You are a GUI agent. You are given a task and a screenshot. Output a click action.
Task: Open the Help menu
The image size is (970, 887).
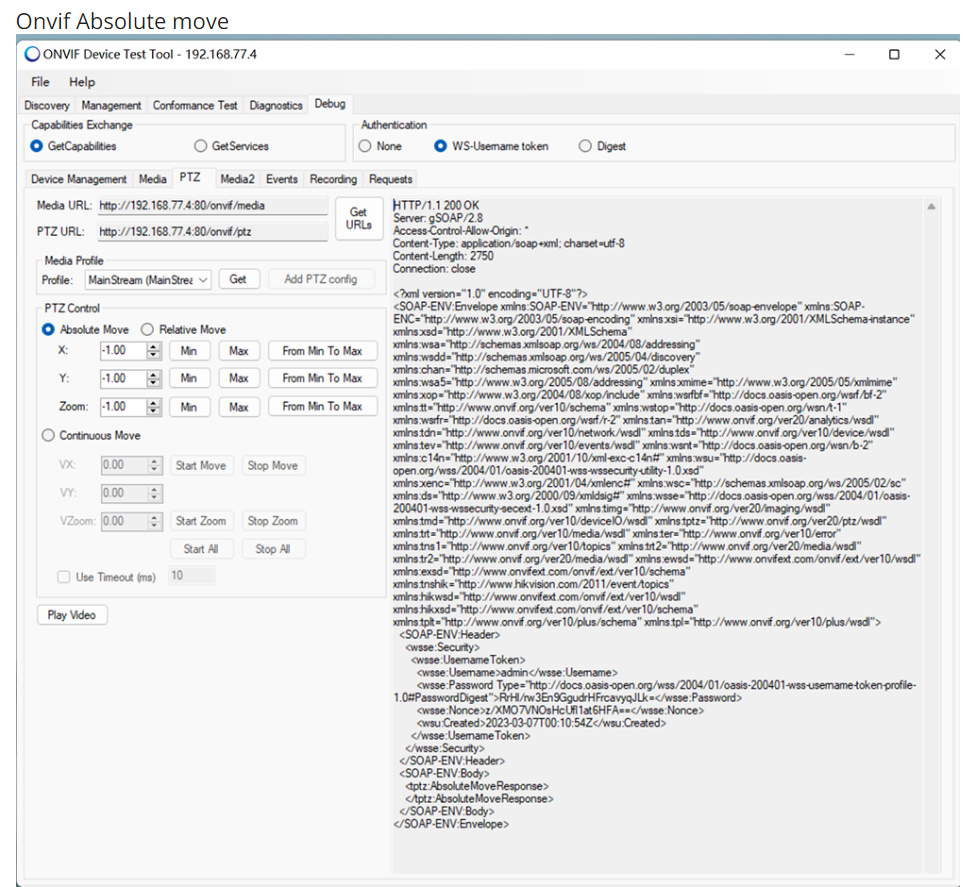pyautogui.click(x=82, y=82)
